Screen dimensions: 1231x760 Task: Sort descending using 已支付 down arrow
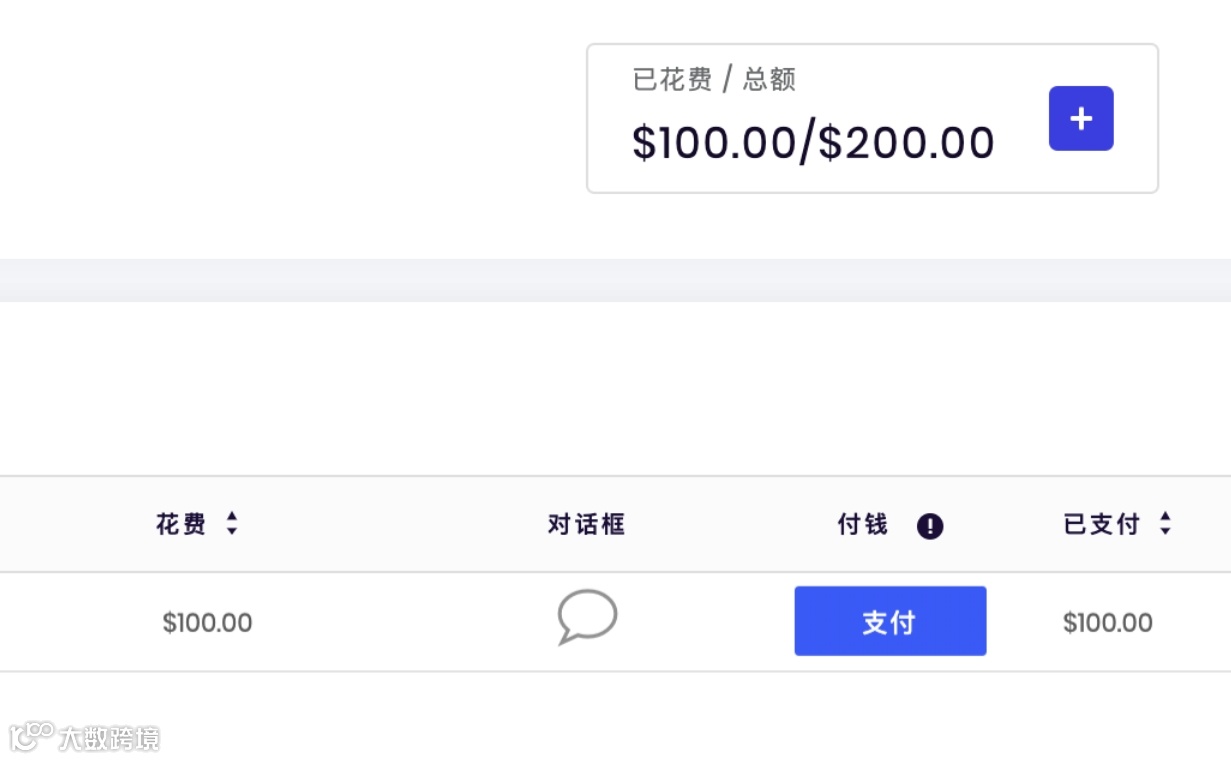point(1165,531)
